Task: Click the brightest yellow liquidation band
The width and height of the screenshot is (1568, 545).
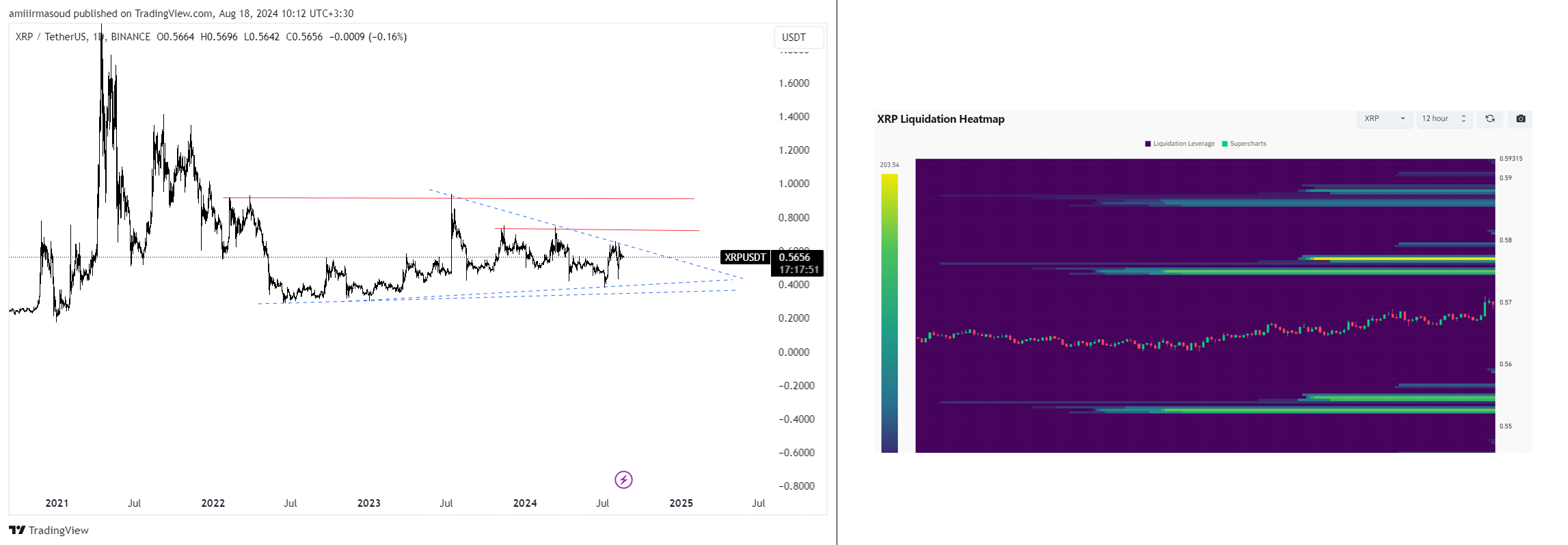Action: [1404, 259]
